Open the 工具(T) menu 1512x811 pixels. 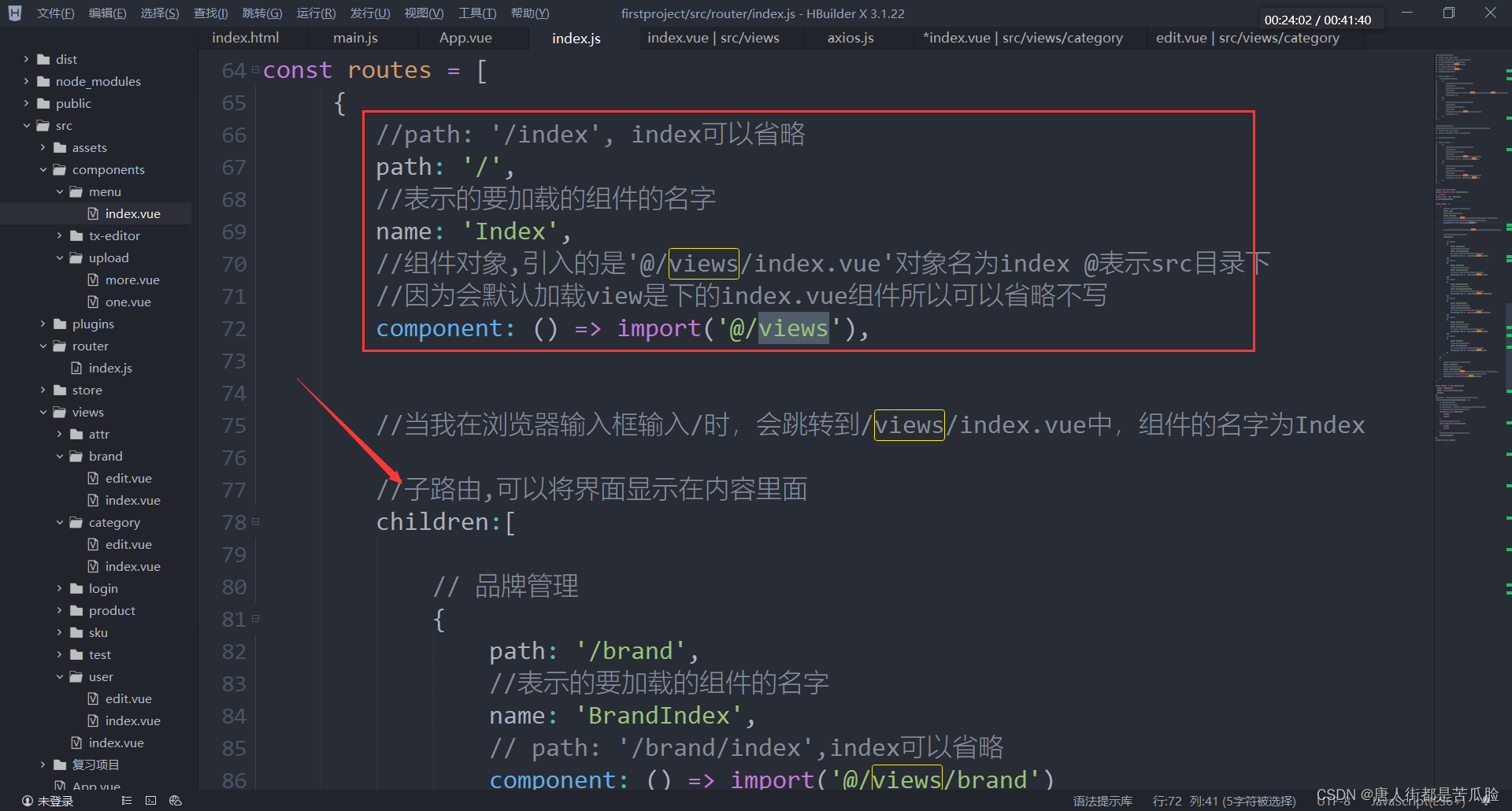[477, 13]
